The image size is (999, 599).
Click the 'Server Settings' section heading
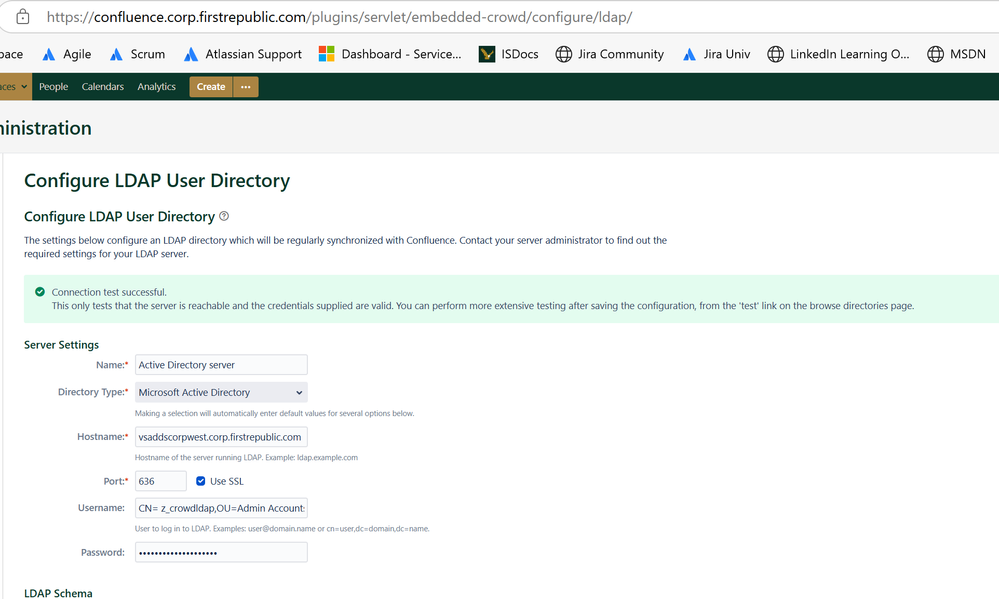point(61,345)
